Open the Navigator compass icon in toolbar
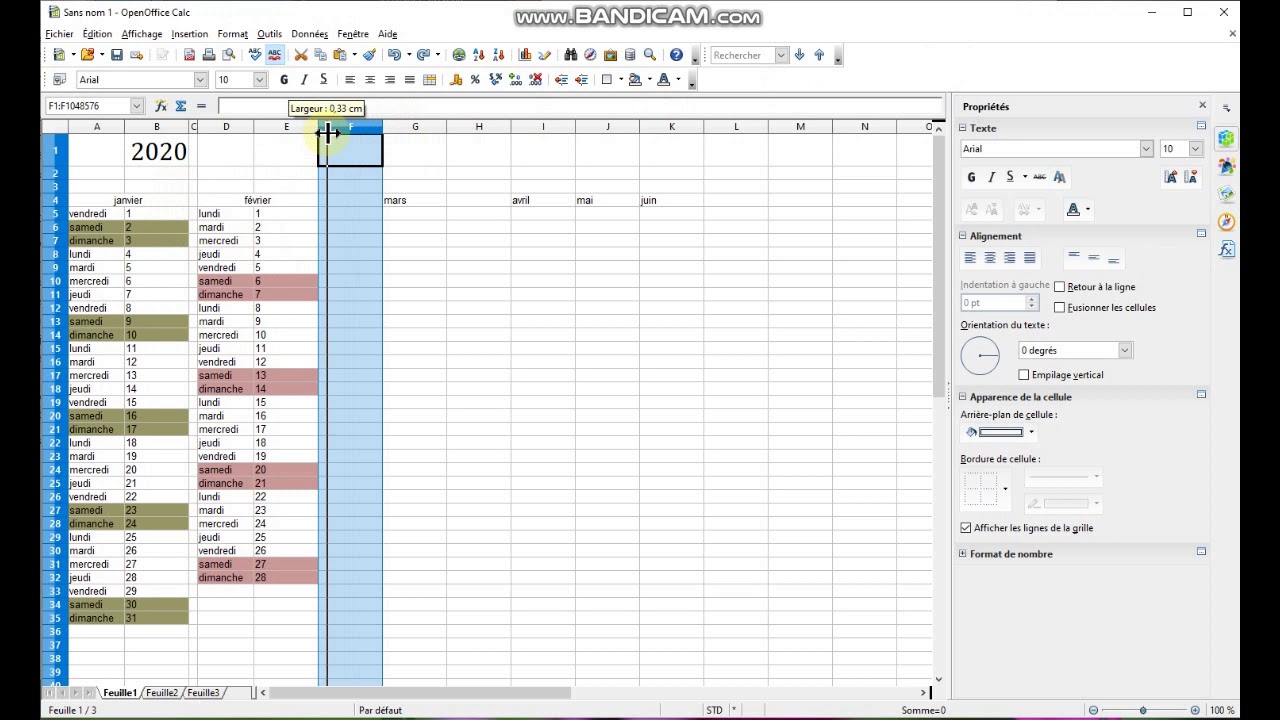Screen dimensions: 1280x720 [590, 55]
